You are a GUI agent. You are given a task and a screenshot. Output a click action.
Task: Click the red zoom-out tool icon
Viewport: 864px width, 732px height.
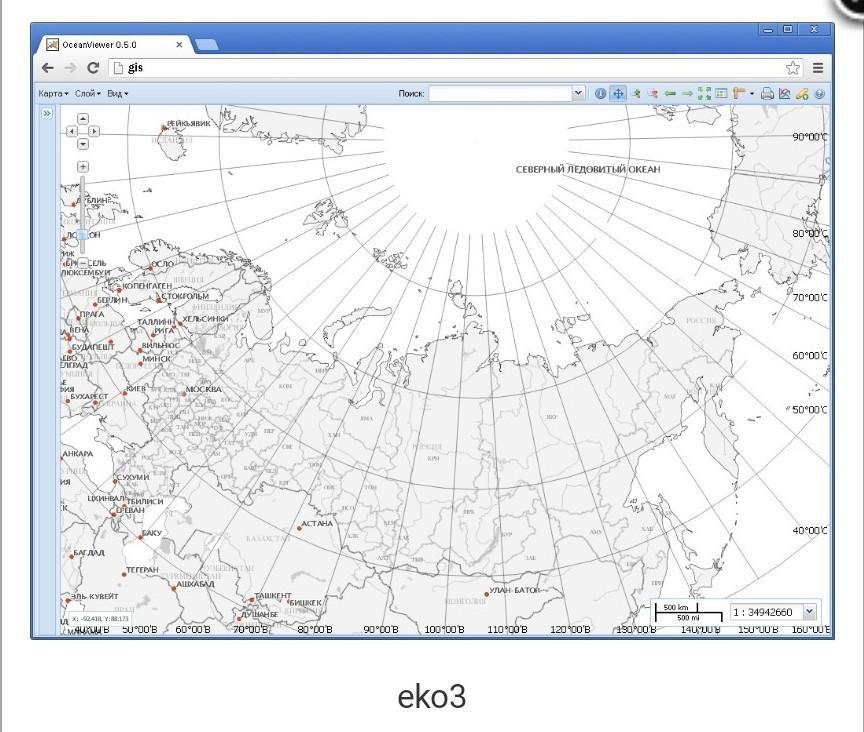click(654, 94)
